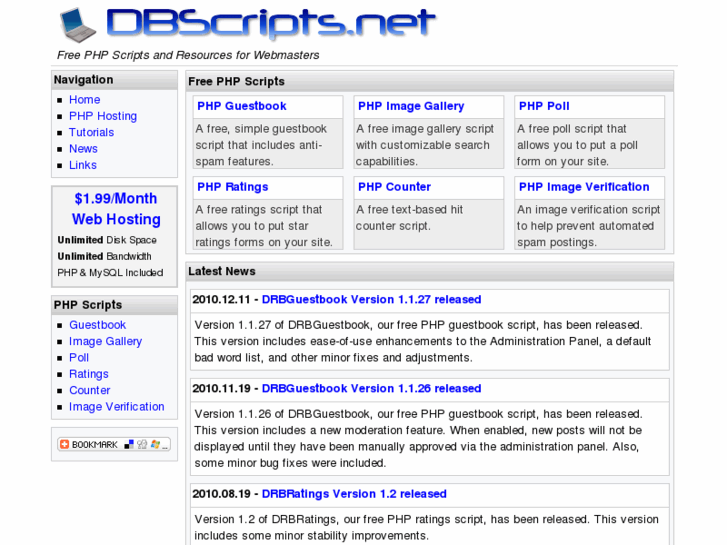
Task: Open Links navigation link
Action: click(x=83, y=165)
